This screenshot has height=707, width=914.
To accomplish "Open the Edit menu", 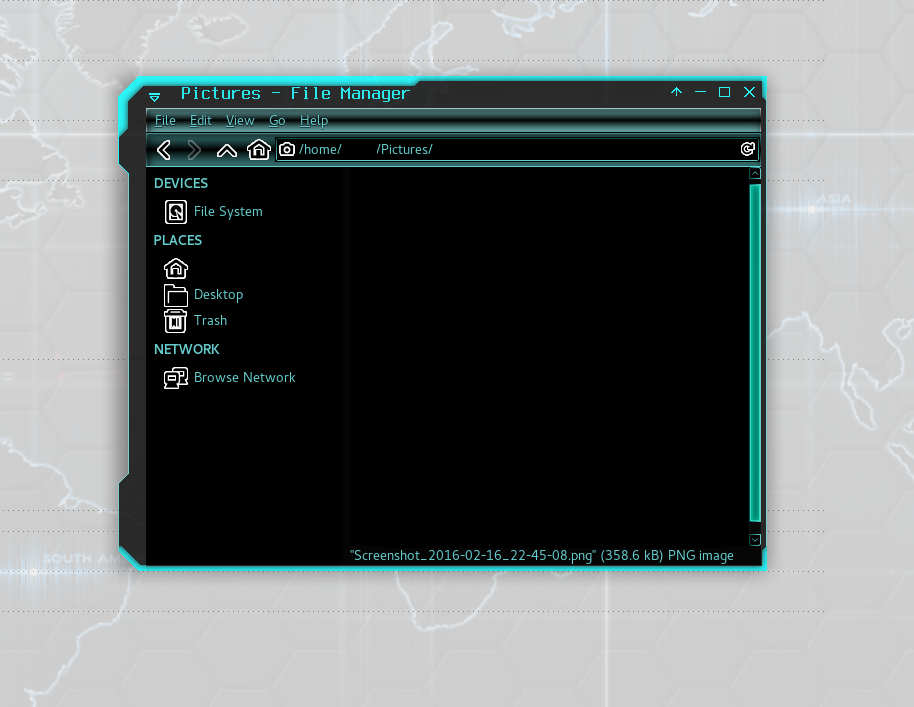I will [201, 121].
